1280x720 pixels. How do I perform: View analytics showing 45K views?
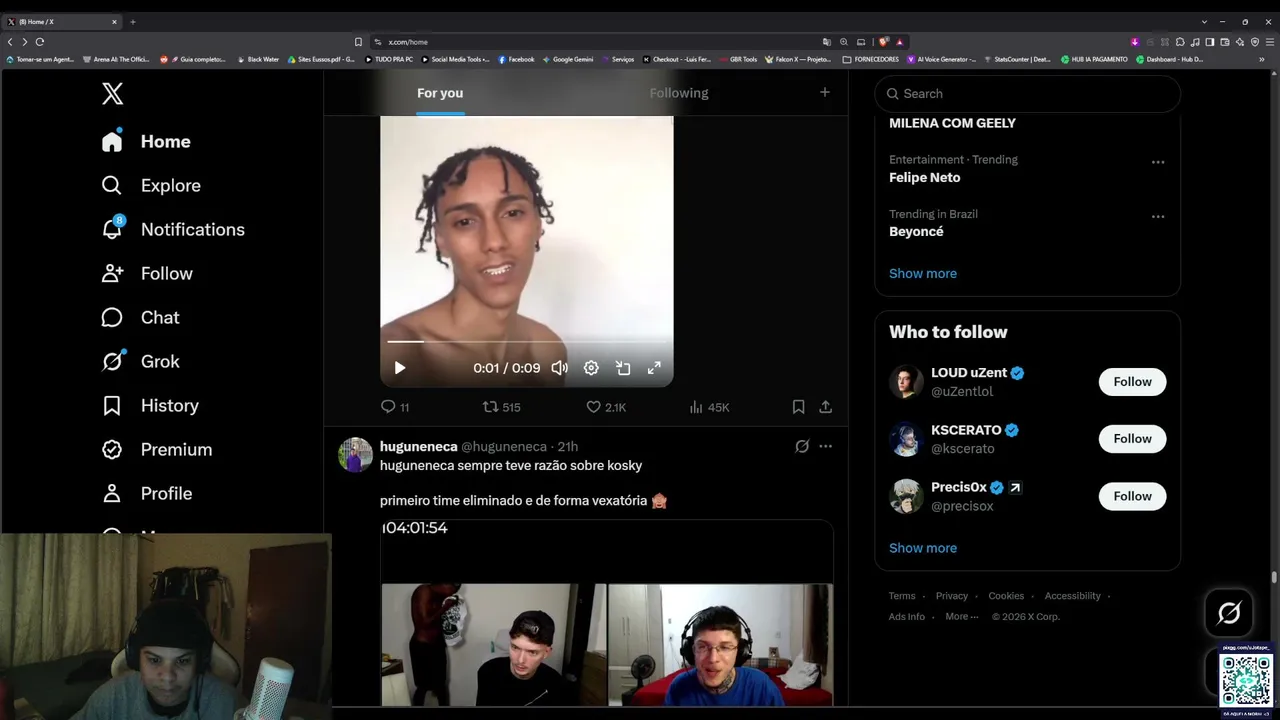point(709,407)
